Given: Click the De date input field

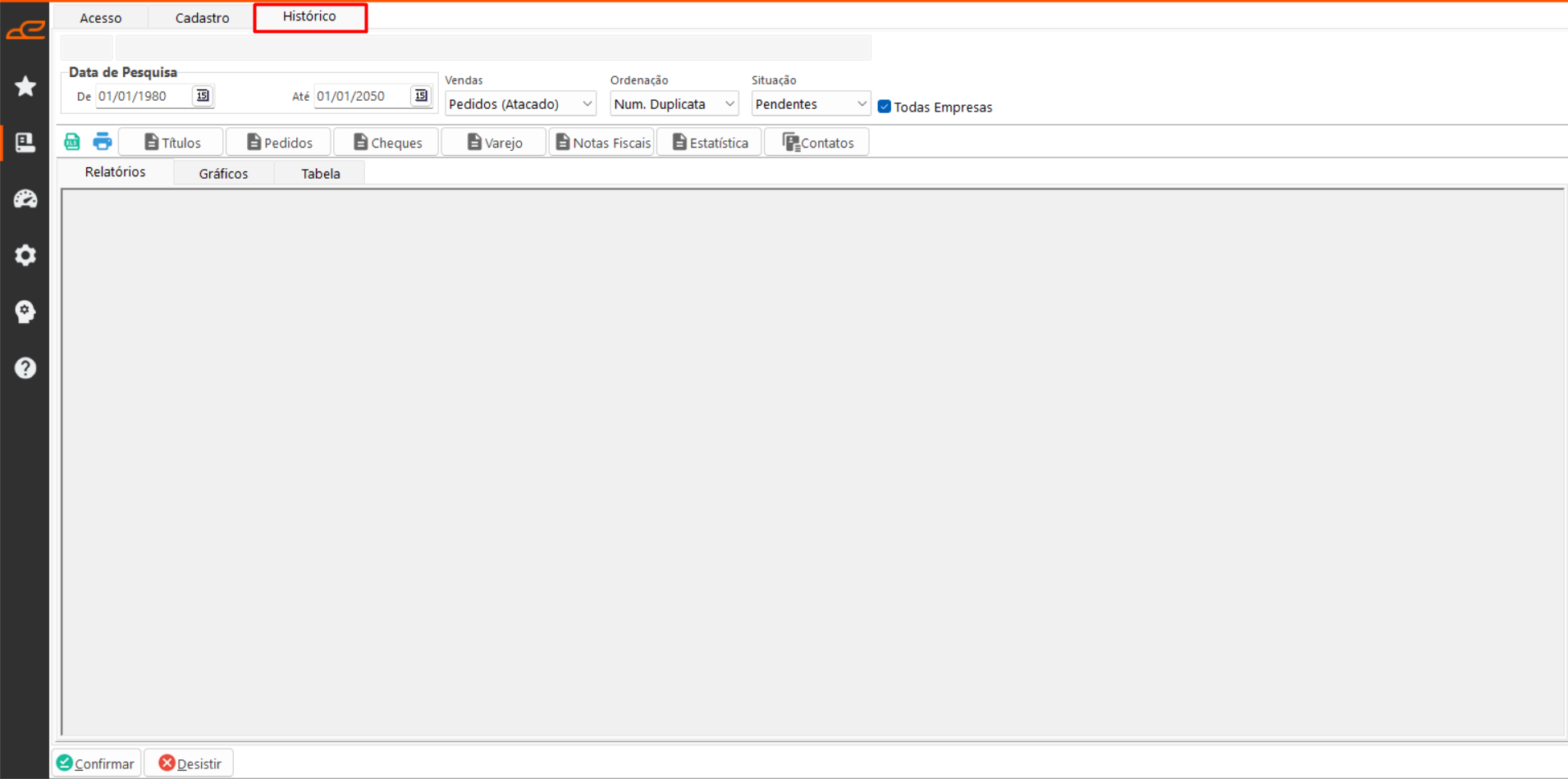Looking at the screenshot, I should click(143, 96).
